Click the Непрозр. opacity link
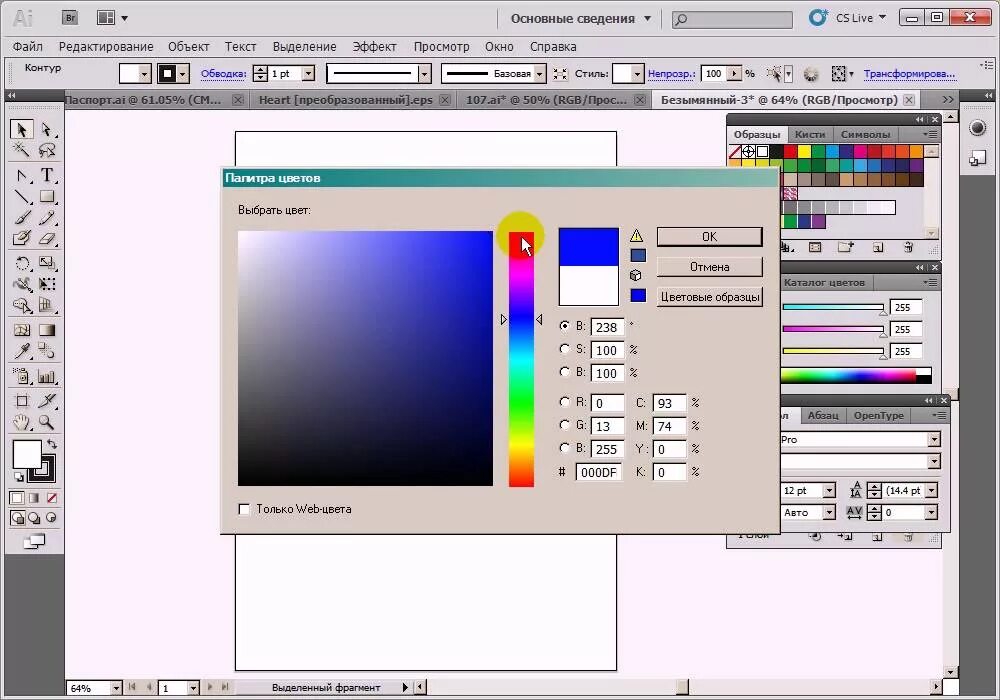This screenshot has height=700, width=1000. coord(672,74)
